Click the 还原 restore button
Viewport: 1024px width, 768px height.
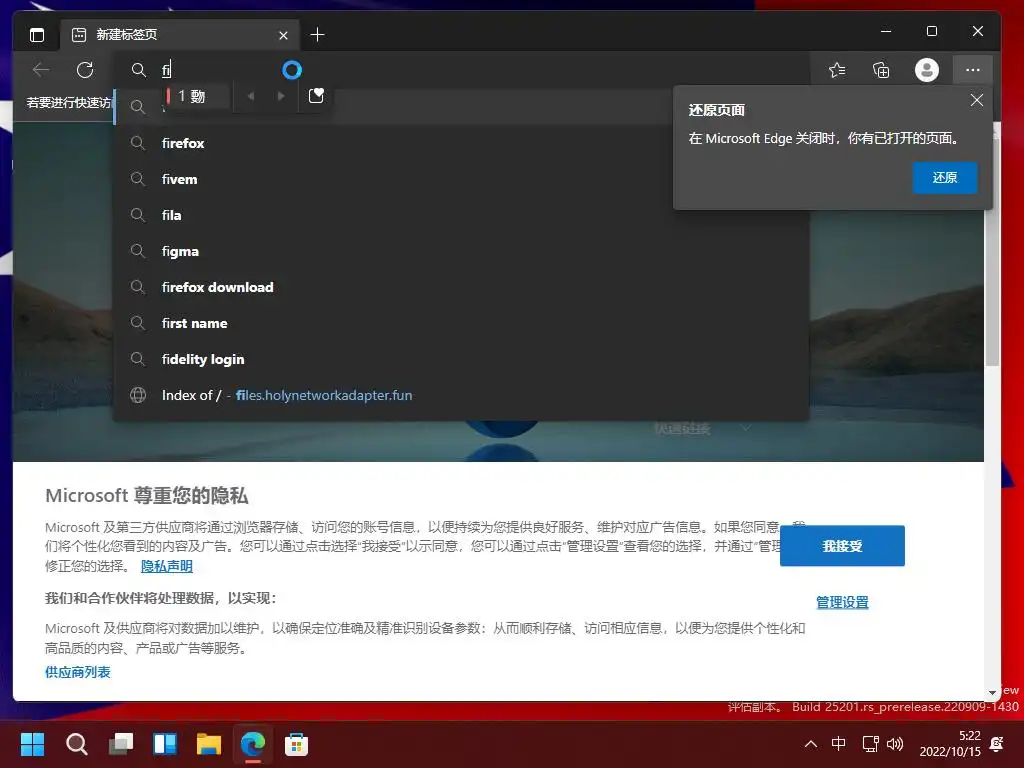coord(944,178)
